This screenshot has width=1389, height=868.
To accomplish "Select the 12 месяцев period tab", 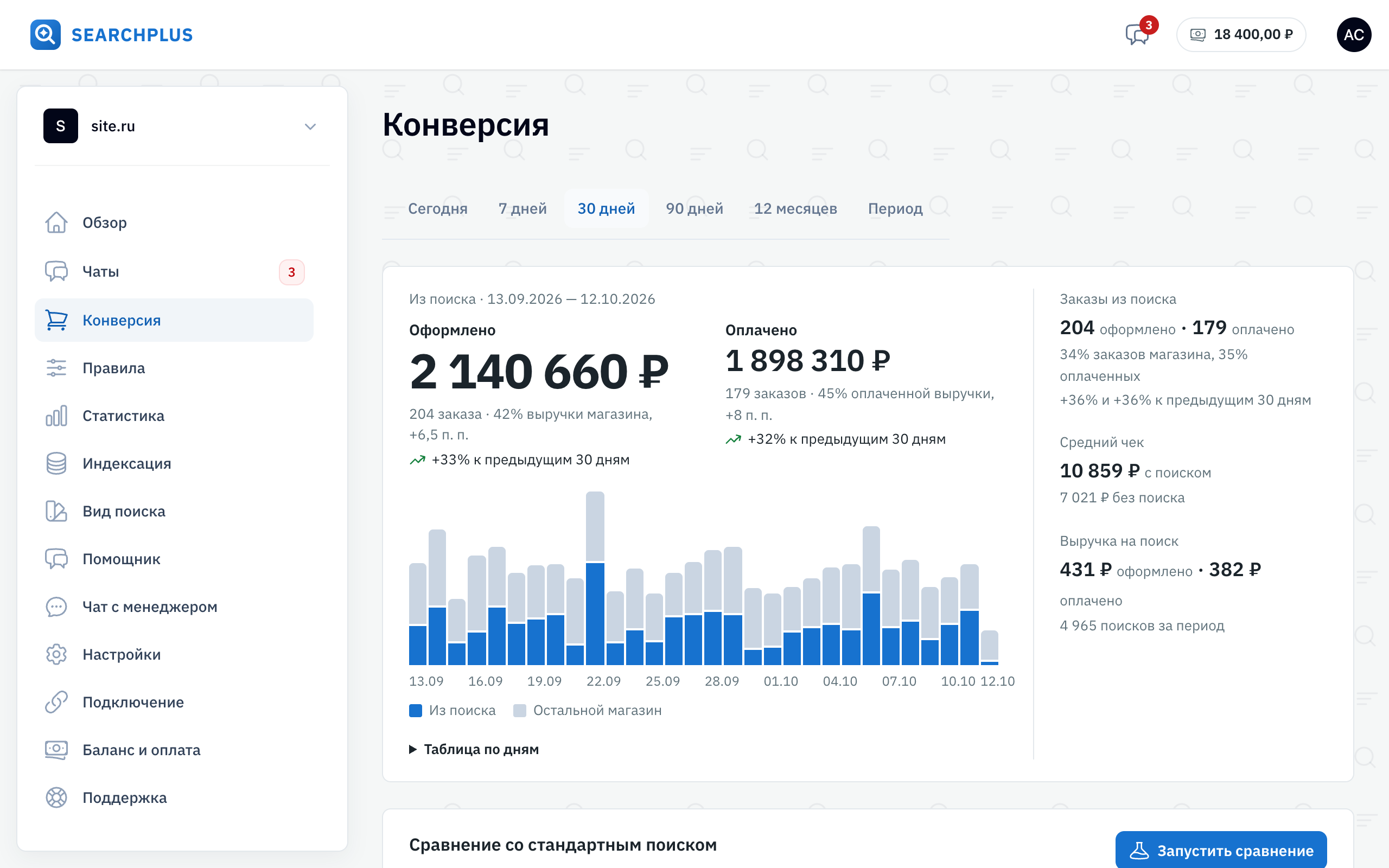I will pyautogui.click(x=795, y=208).
